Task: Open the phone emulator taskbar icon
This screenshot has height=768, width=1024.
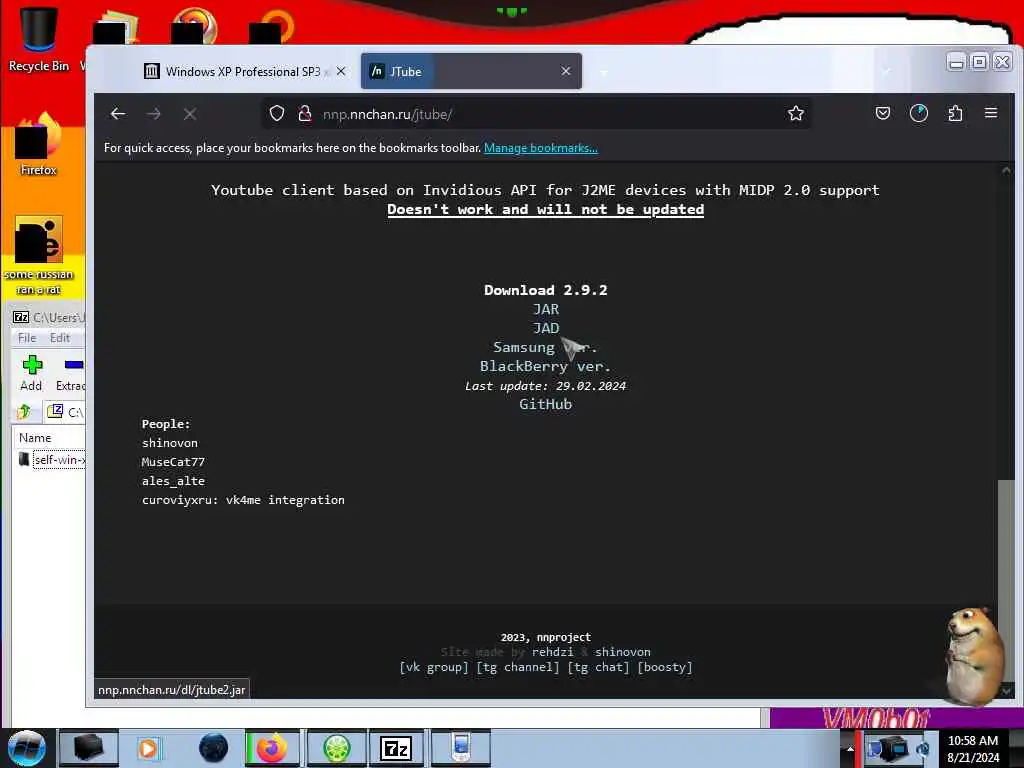Action: [461, 748]
